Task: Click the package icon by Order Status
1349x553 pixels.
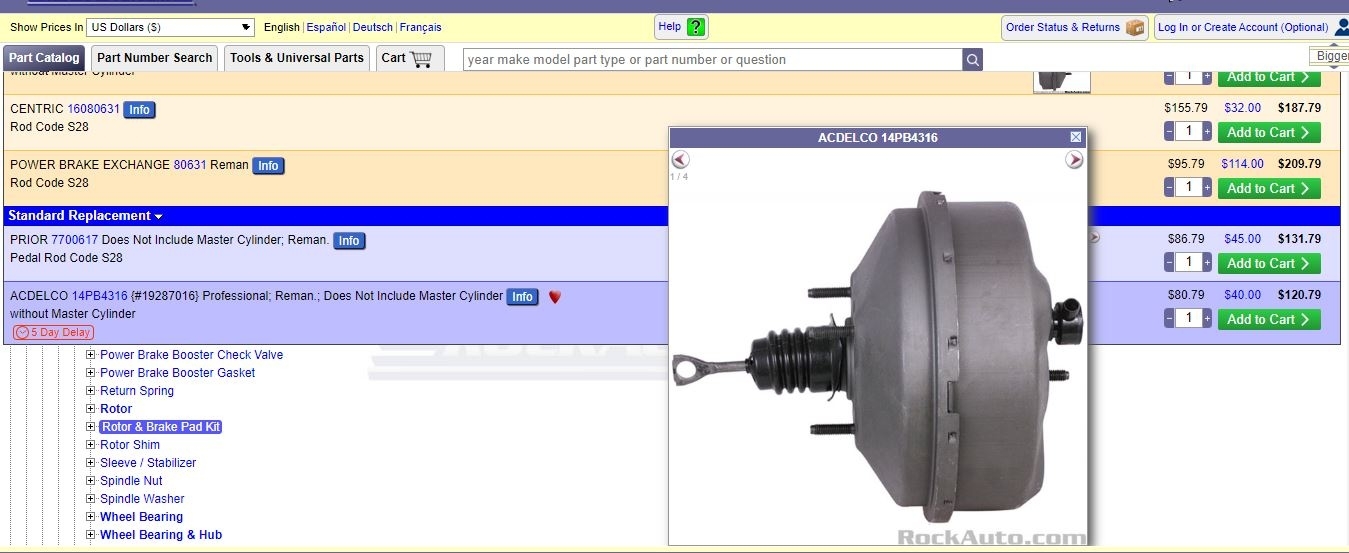Action: pyautogui.click(x=1135, y=27)
